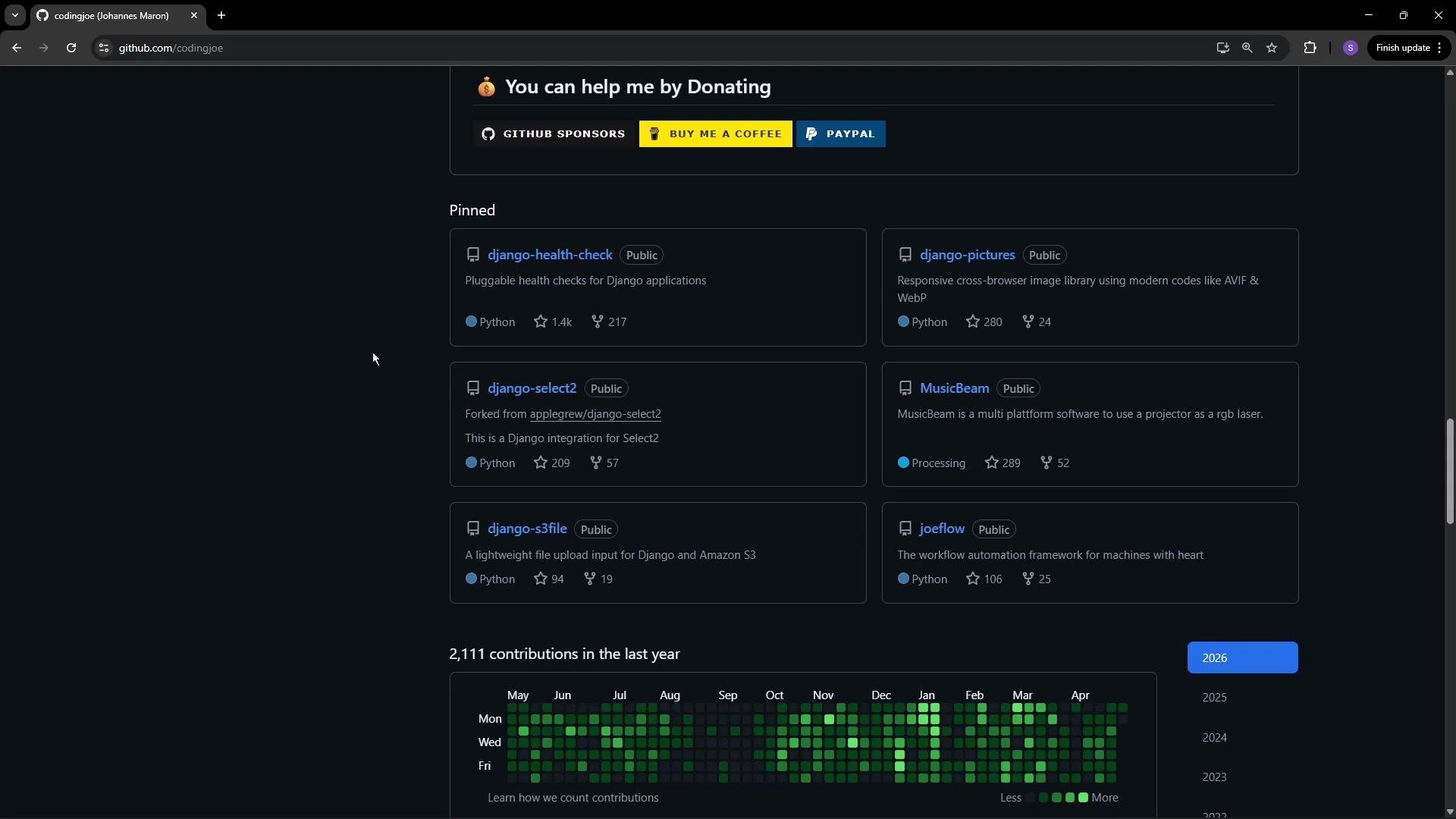View MusicBeam's 52 forks
Image resolution: width=1456 pixels, height=819 pixels.
1054,463
